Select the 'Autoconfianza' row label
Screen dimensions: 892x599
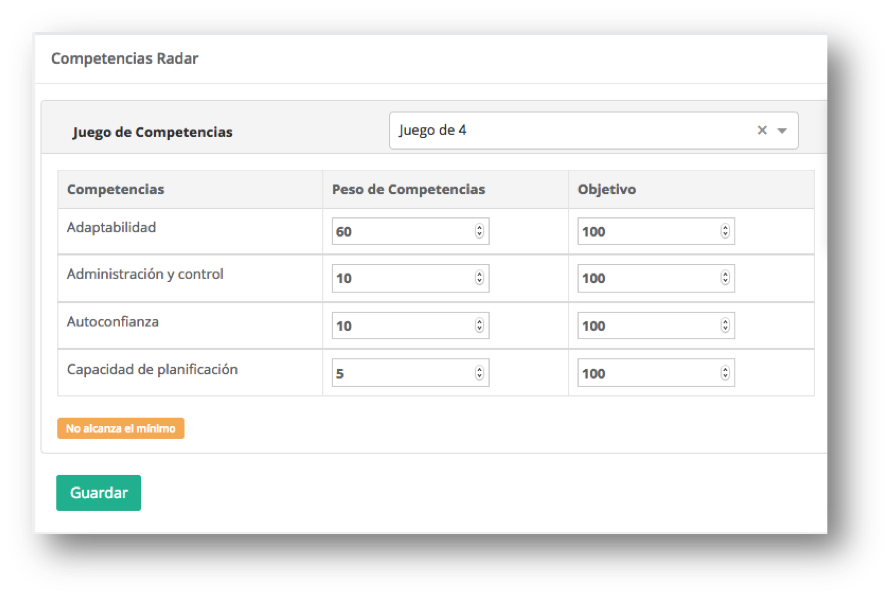[113, 322]
